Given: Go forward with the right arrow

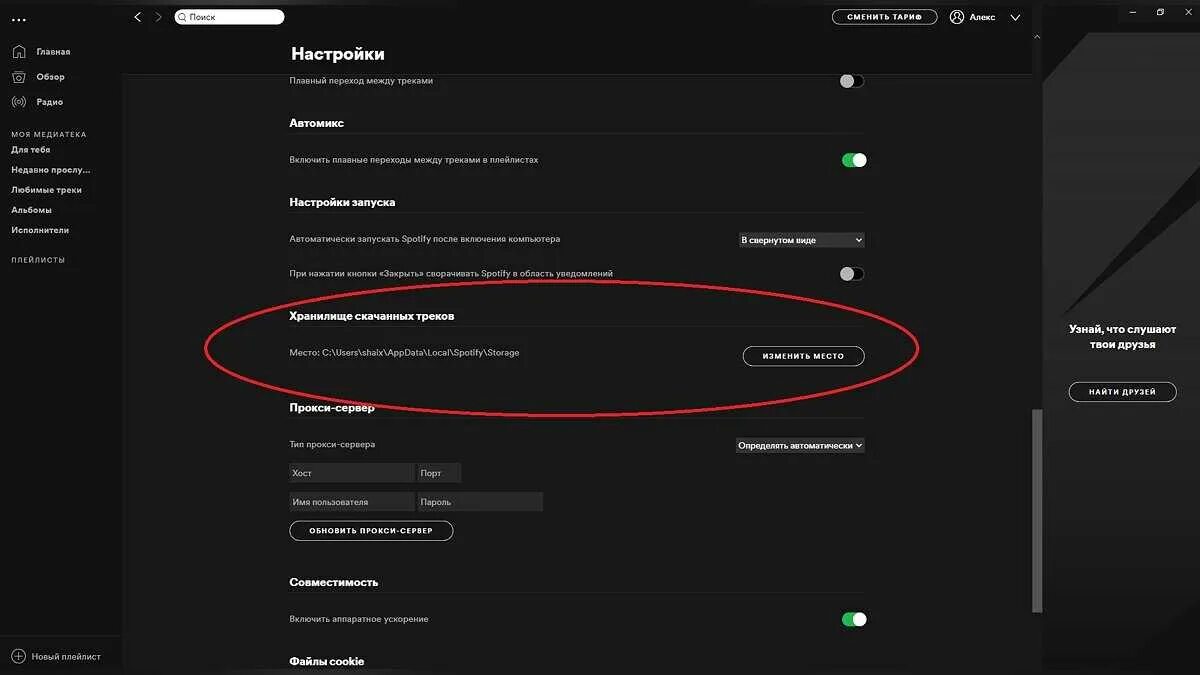Looking at the screenshot, I should tap(158, 17).
